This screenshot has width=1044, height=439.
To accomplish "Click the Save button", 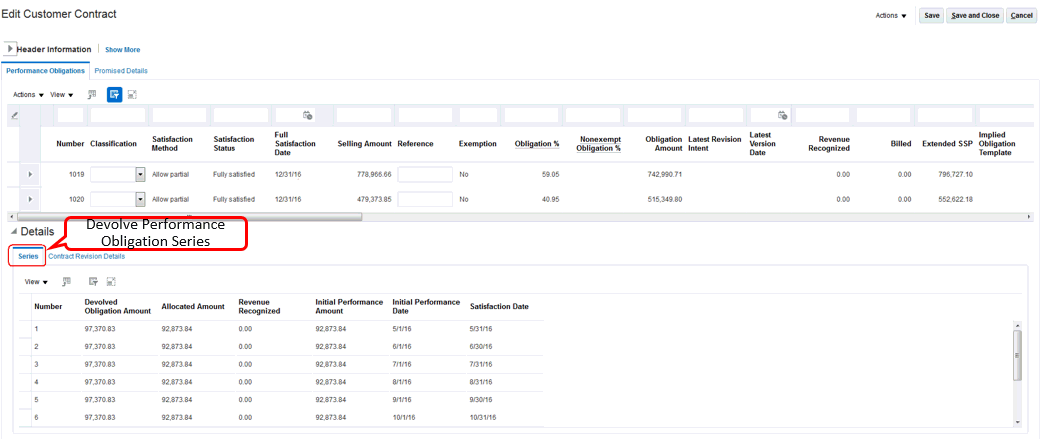I will (x=931, y=15).
